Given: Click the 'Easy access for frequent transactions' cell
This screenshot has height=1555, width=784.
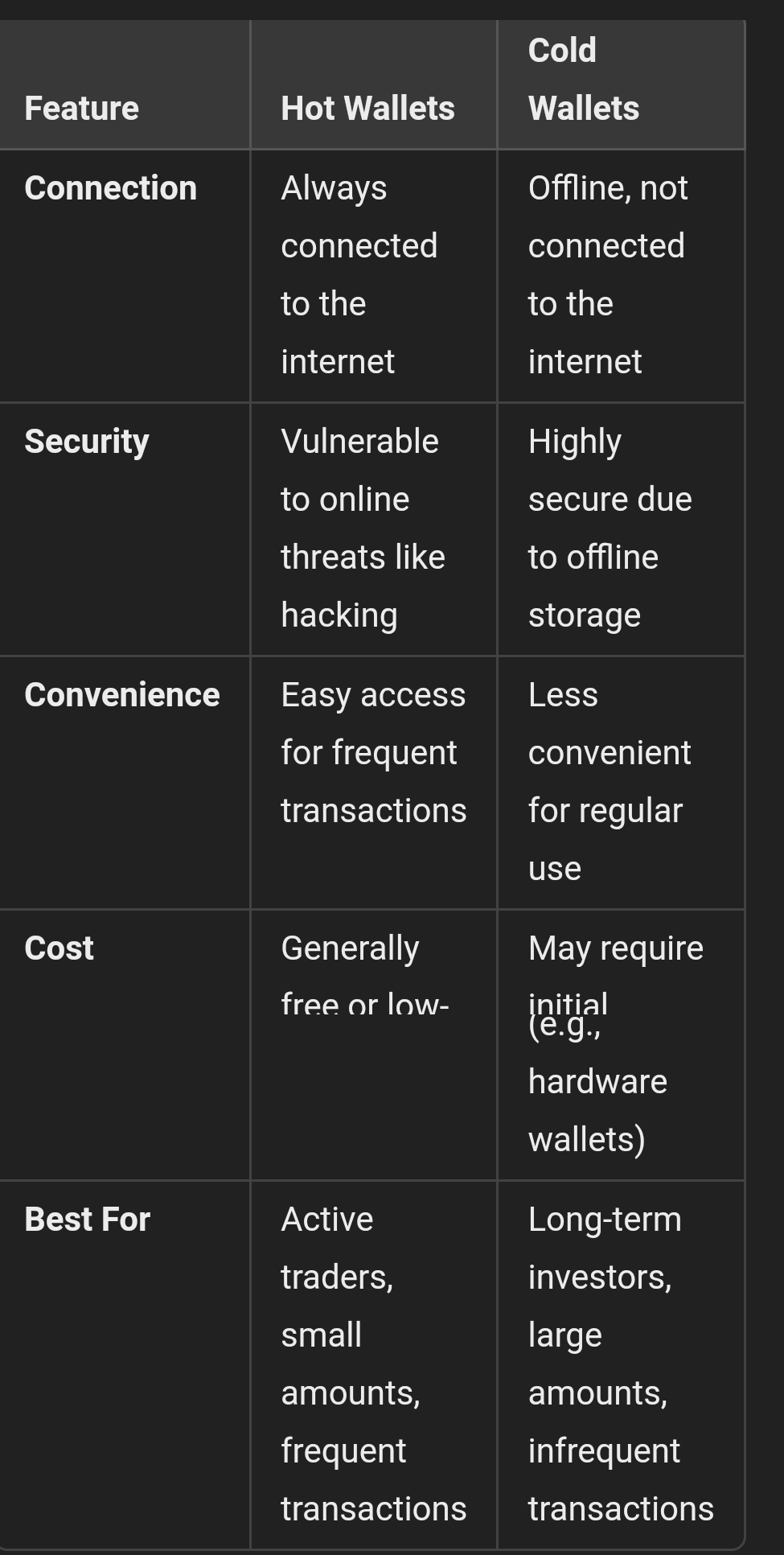Looking at the screenshot, I should click(373, 753).
